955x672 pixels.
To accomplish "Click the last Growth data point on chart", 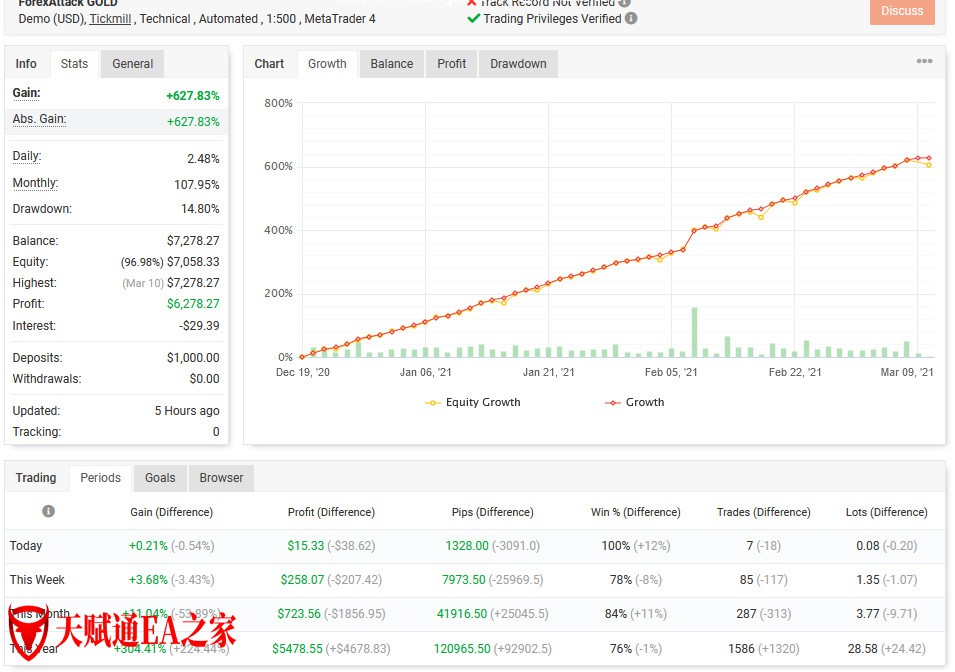I will pos(929,158).
